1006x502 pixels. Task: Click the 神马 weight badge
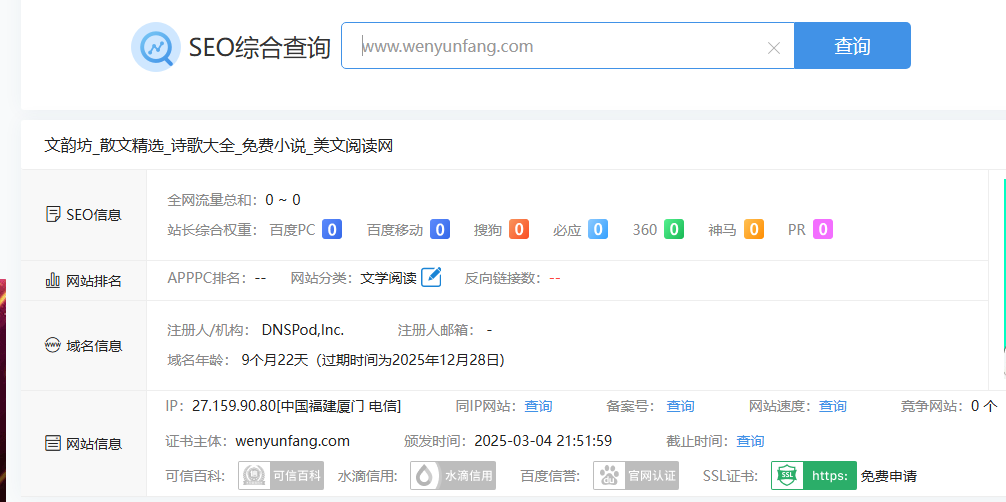pos(753,230)
